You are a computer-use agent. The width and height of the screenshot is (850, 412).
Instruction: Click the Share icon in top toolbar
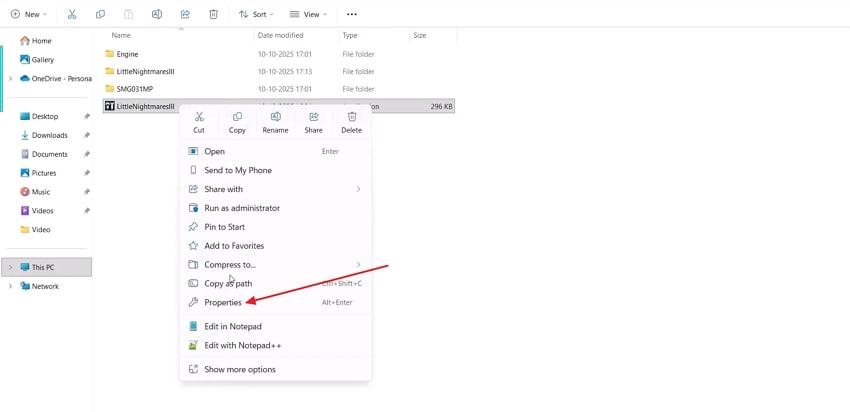185,15
